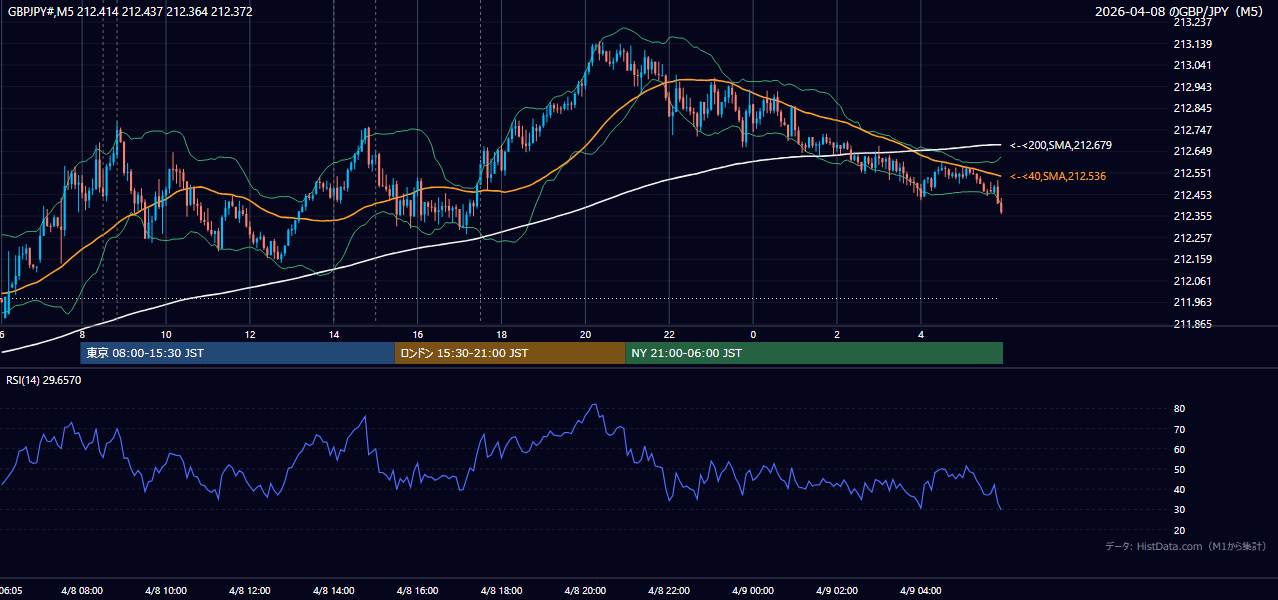Click the 212.257 price axis label
Screen dimensions: 1278x600
(1193, 238)
